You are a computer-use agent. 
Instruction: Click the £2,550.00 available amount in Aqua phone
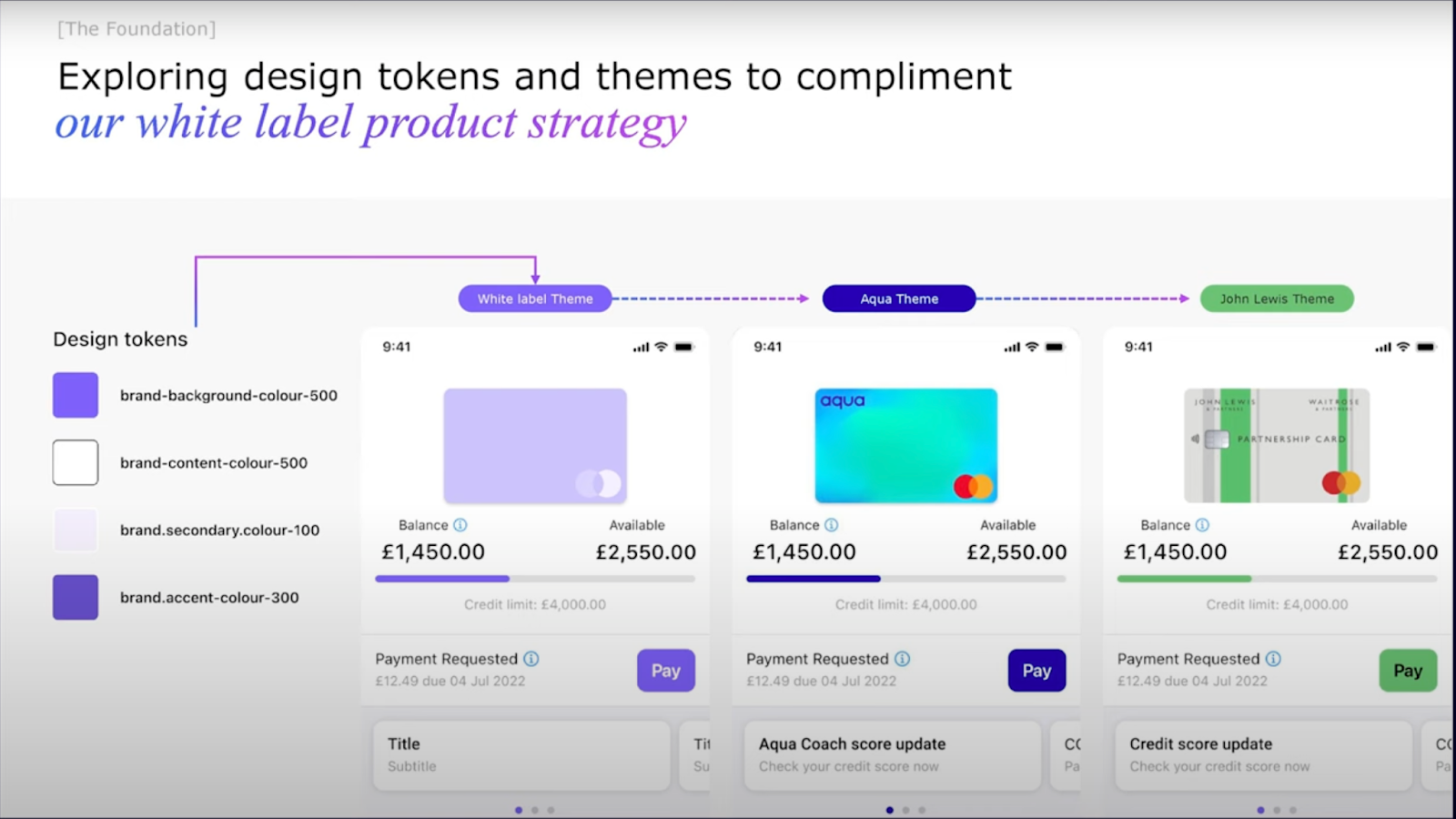tap(1016, 551)
